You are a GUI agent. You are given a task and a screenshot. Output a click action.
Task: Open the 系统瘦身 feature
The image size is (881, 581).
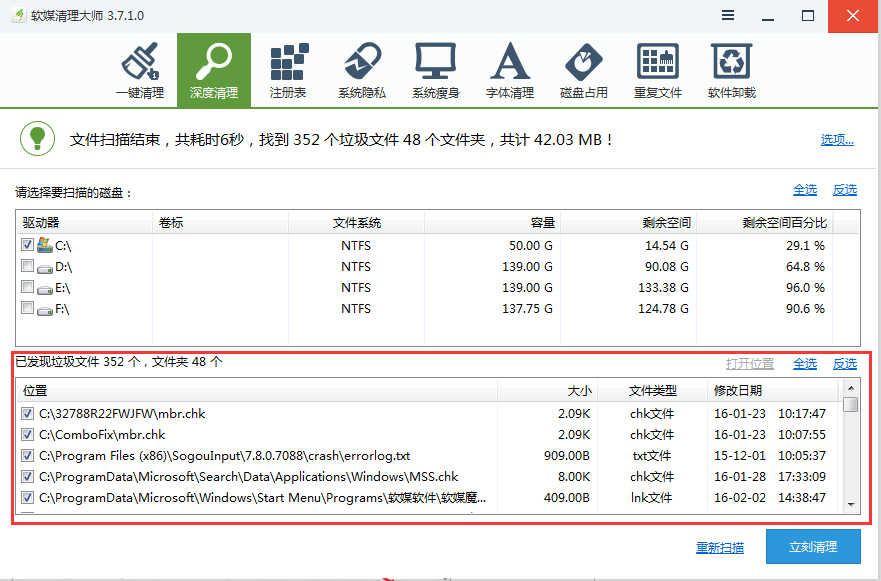436,68
